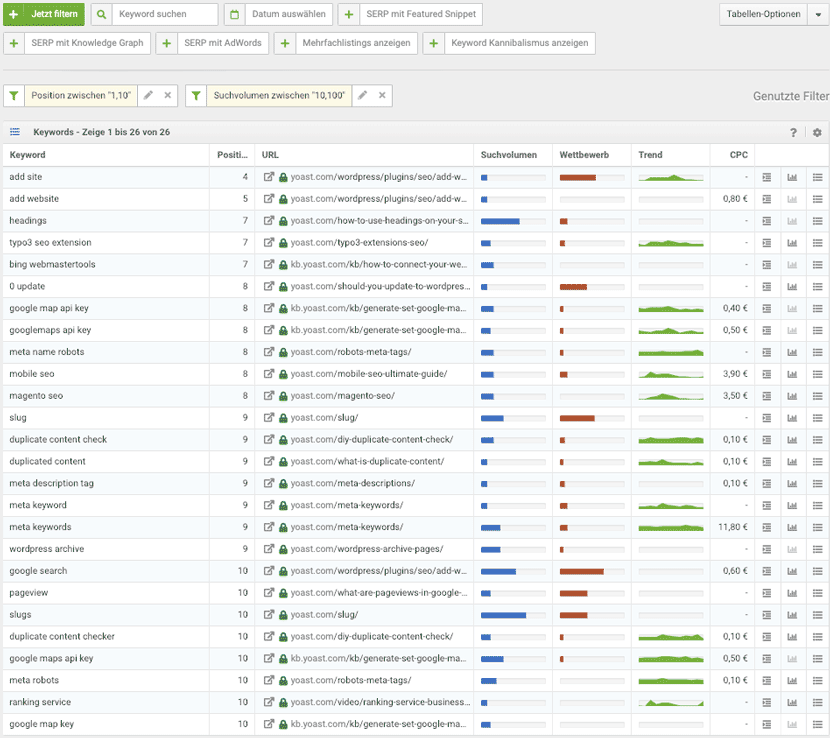This screenshot has width=830, height=738.
Task: Open external link icon for pageview row
Action: tap(269, 593)
